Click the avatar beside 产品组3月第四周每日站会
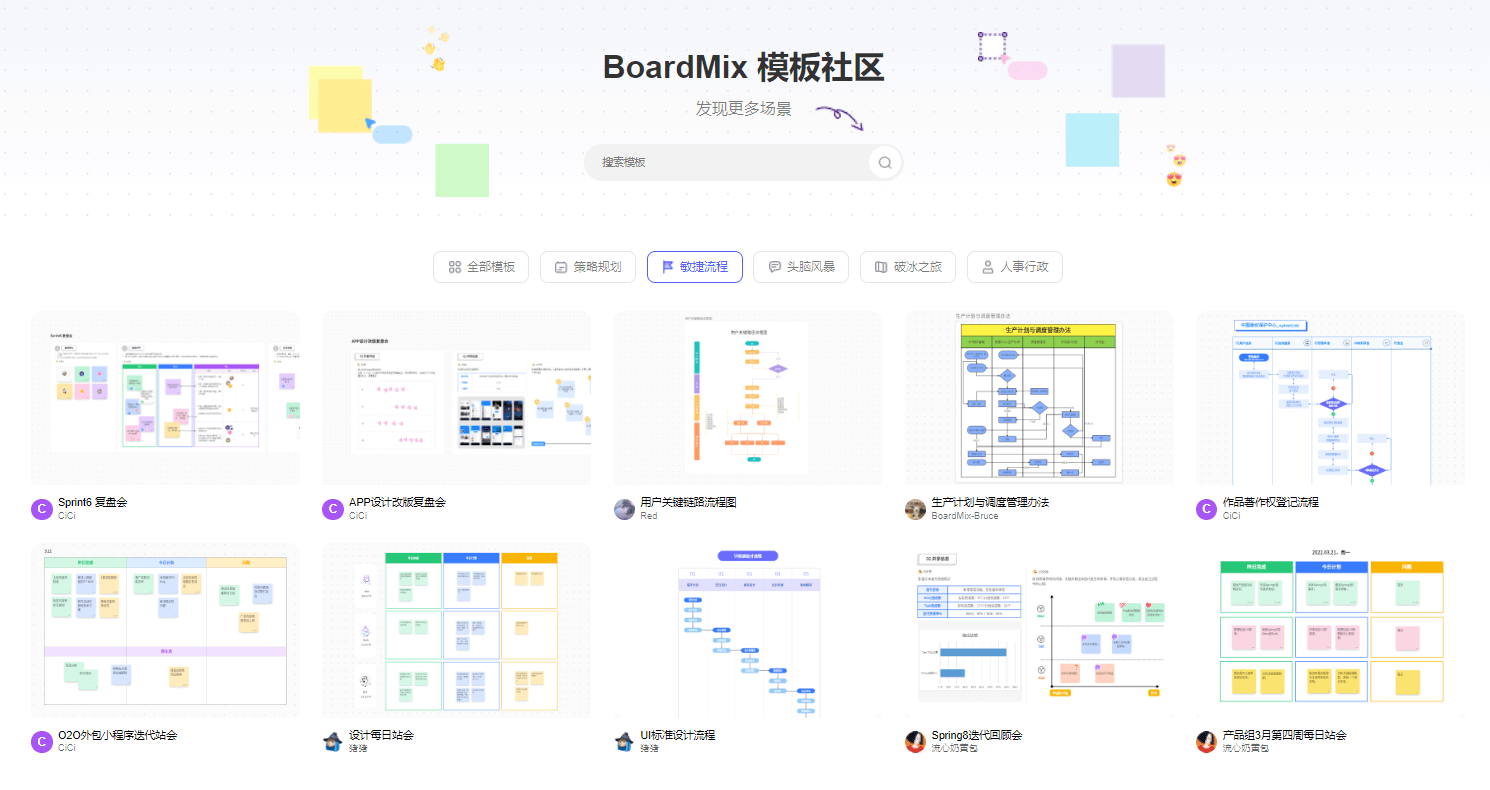1490x790 pixels. (x=1207, y=741)
